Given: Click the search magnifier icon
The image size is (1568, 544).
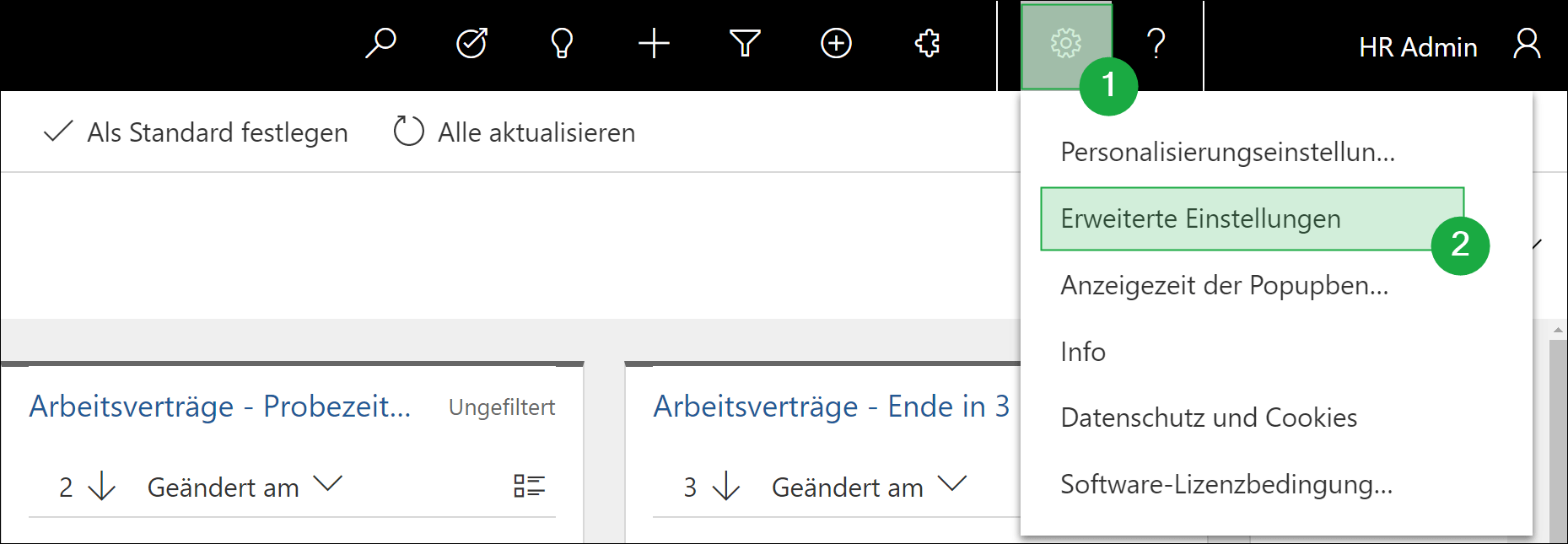Looking at the screenshot, I should click(x=380, y=43).
